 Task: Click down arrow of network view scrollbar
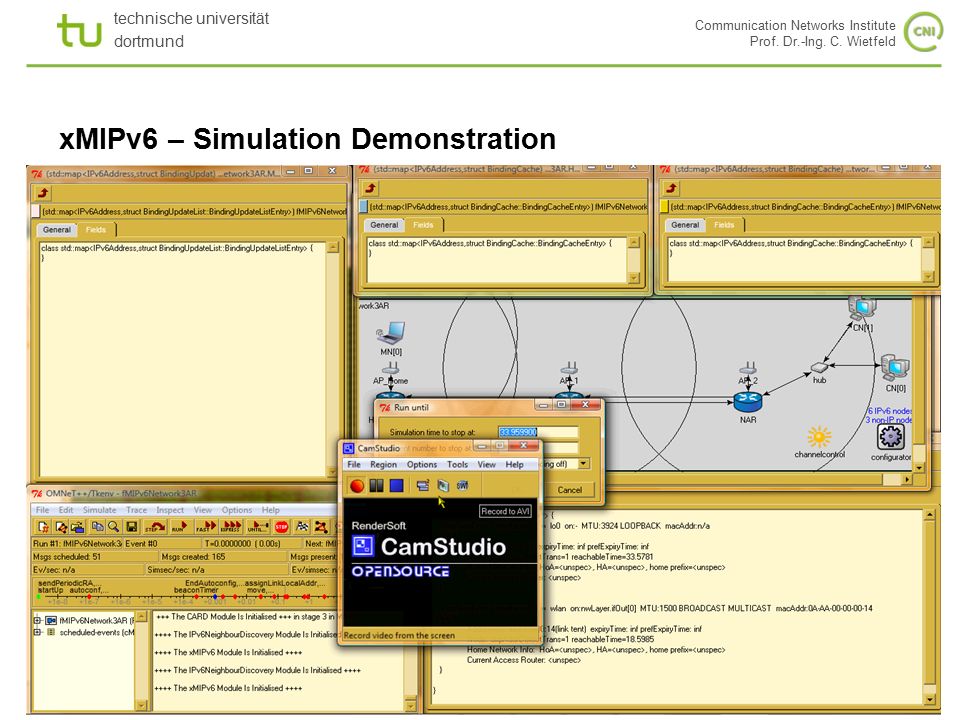(919, 468)
